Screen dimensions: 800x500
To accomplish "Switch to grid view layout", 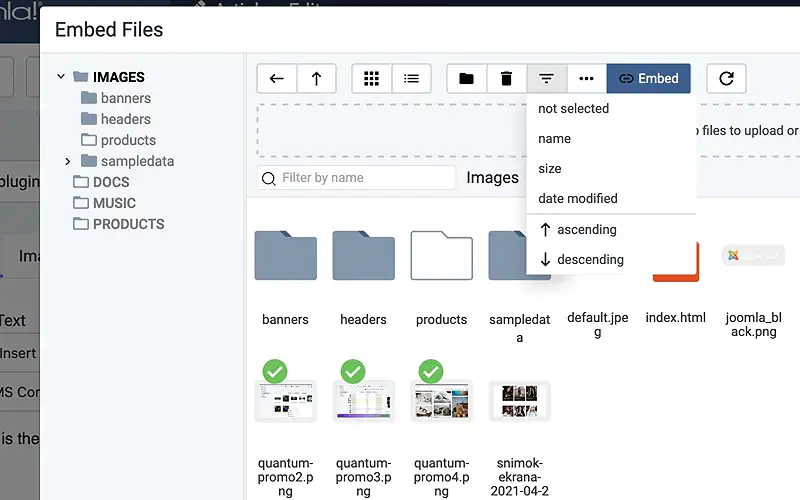I will [371, 79].
